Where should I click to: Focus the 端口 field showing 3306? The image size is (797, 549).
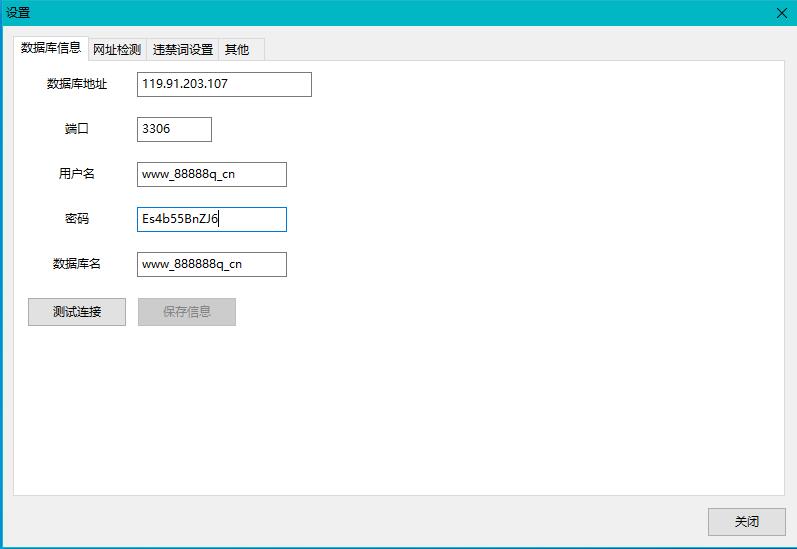click(x=174, y=129)
